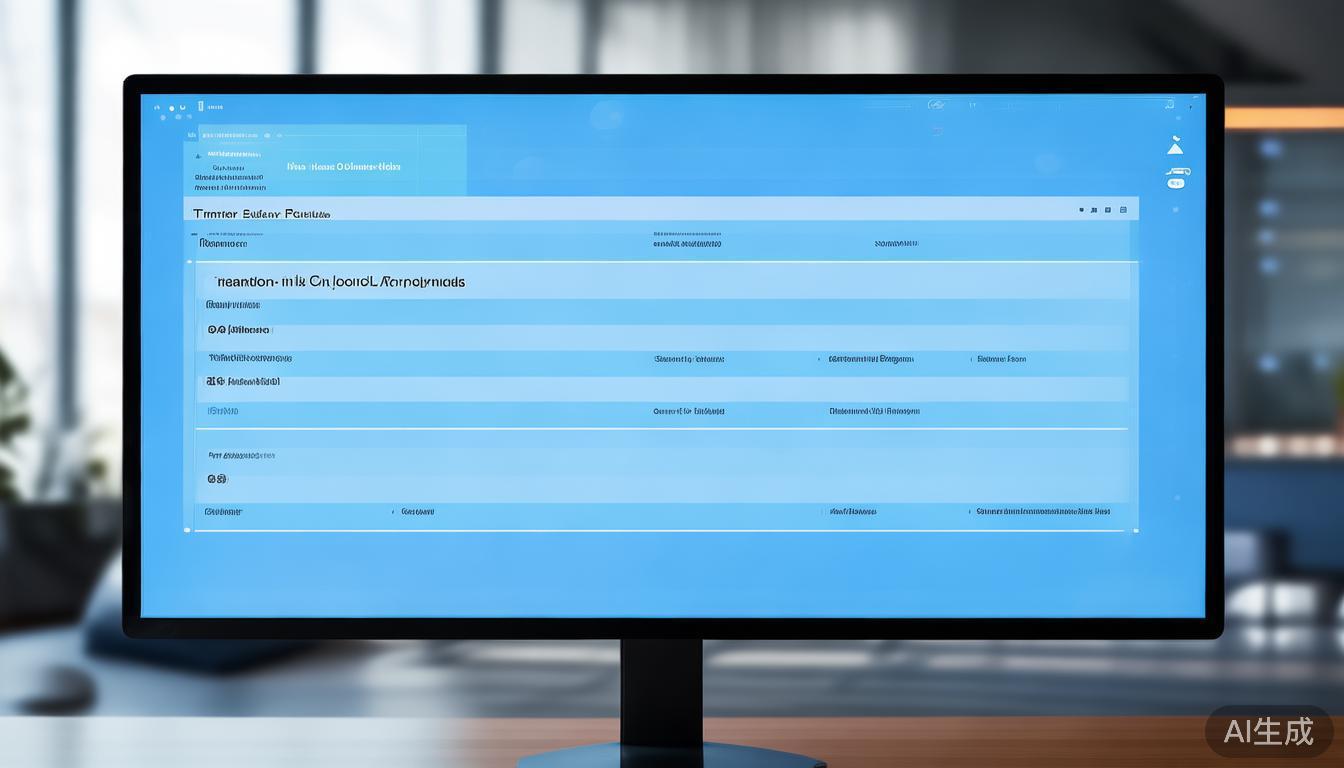Click the cloud-shaped icon in the top bar
This screenshot has width=1344, height=768.
(936, 105)
